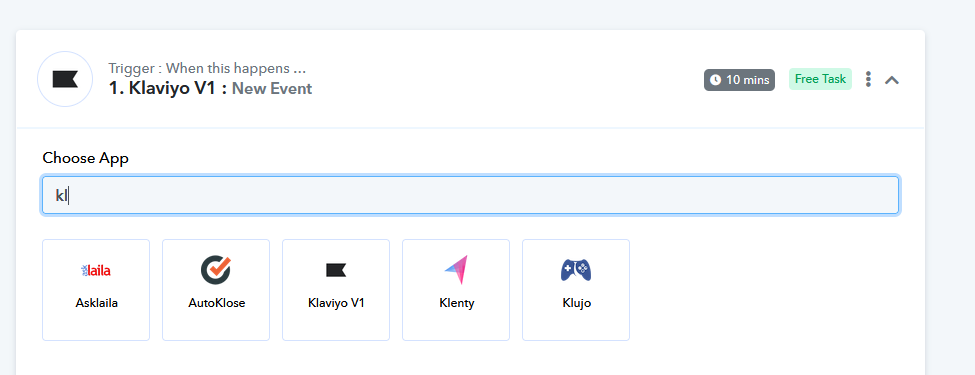Image resolution: width=975 pixels, height=375 pixels.
Task: Open the three-dot options menu
Action: click(869, 79)
